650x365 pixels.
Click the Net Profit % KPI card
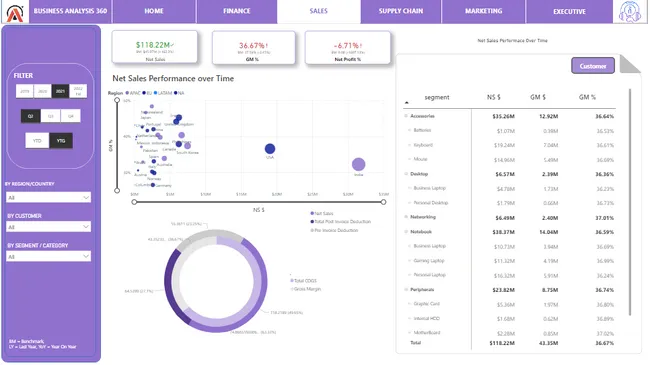click(348, 47)
